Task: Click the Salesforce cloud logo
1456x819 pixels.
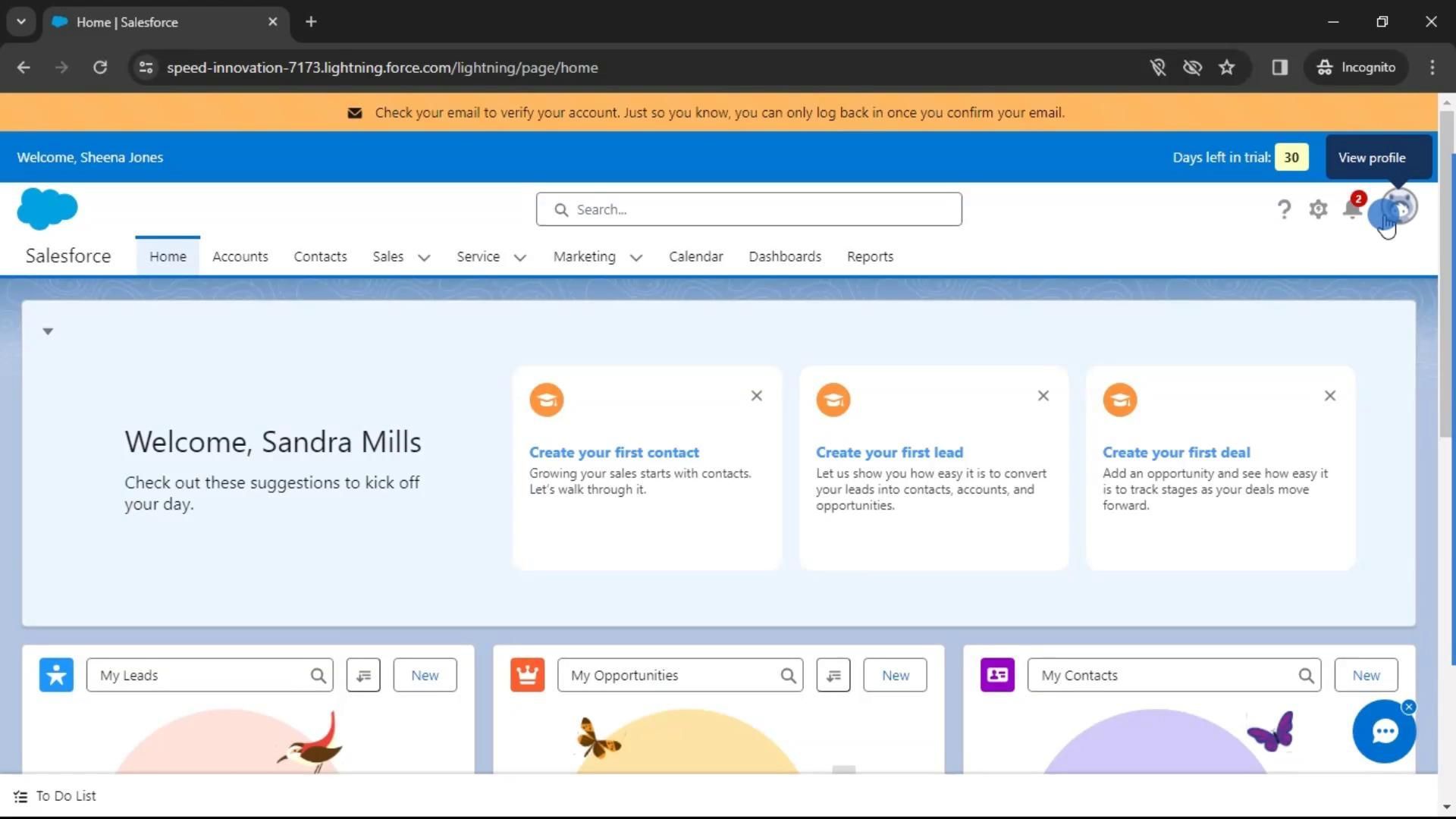Action: click(x=47, y=209)
